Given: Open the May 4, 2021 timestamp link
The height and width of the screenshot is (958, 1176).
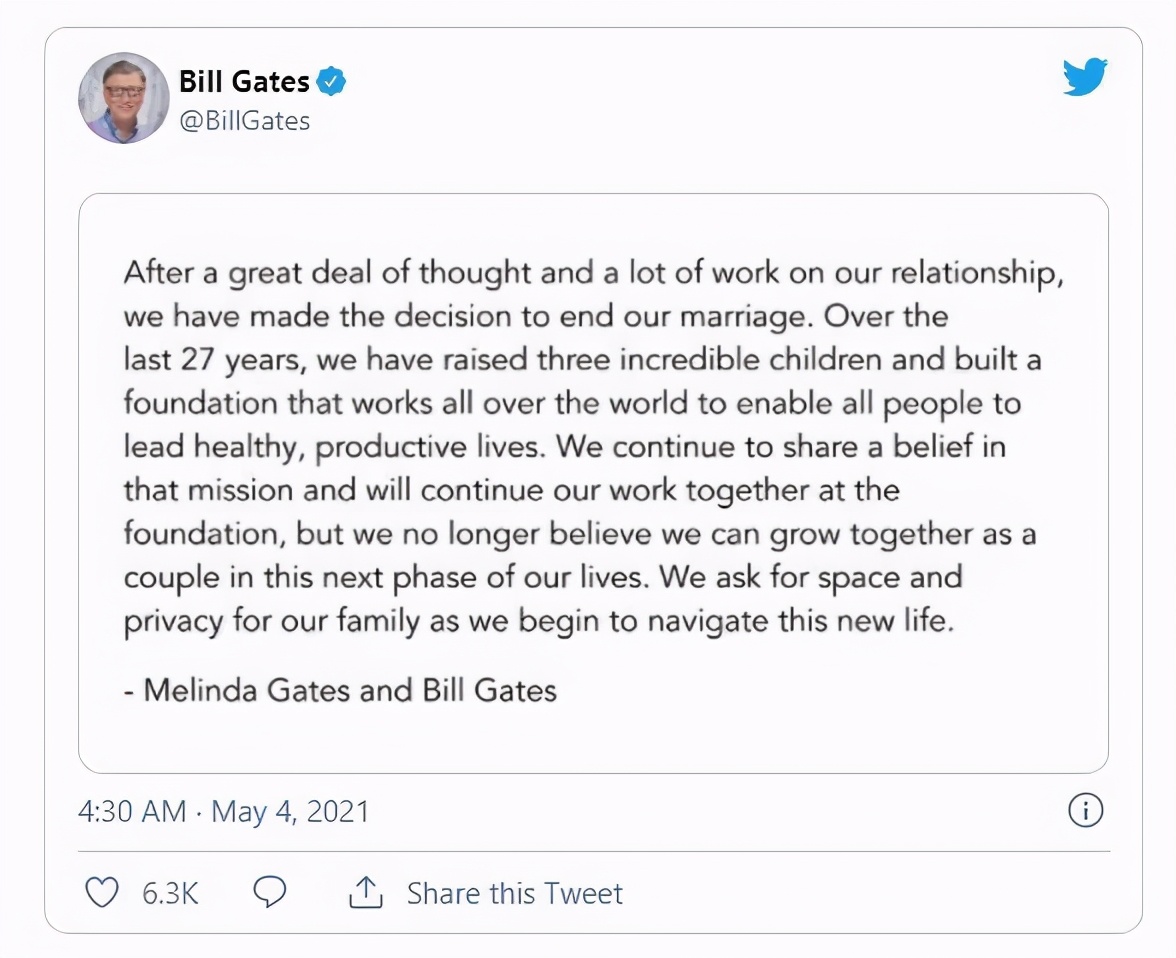Looking at the screenshot, I should (x=224, y=813).
